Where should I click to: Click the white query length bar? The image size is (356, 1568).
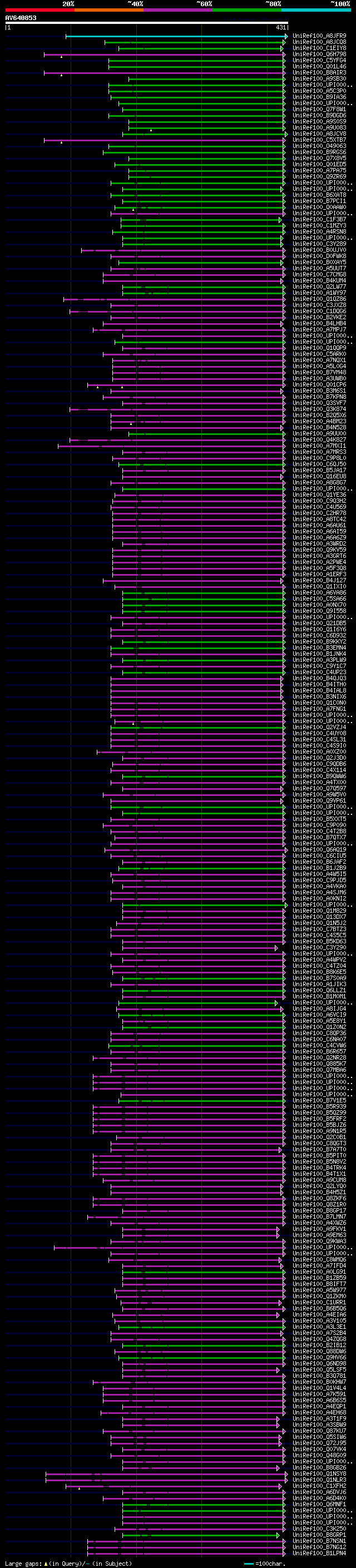point(147,22)
